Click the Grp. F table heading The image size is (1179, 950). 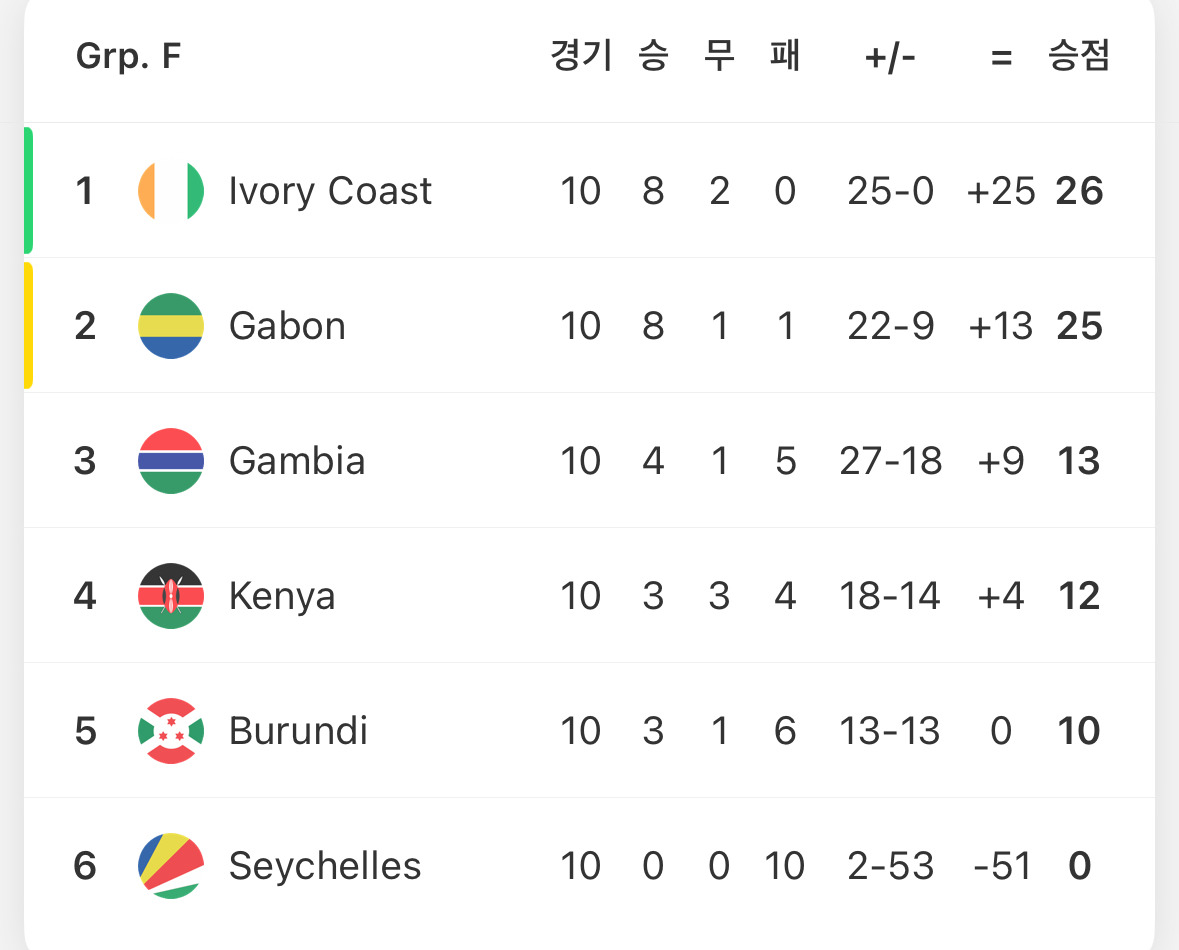128,57
